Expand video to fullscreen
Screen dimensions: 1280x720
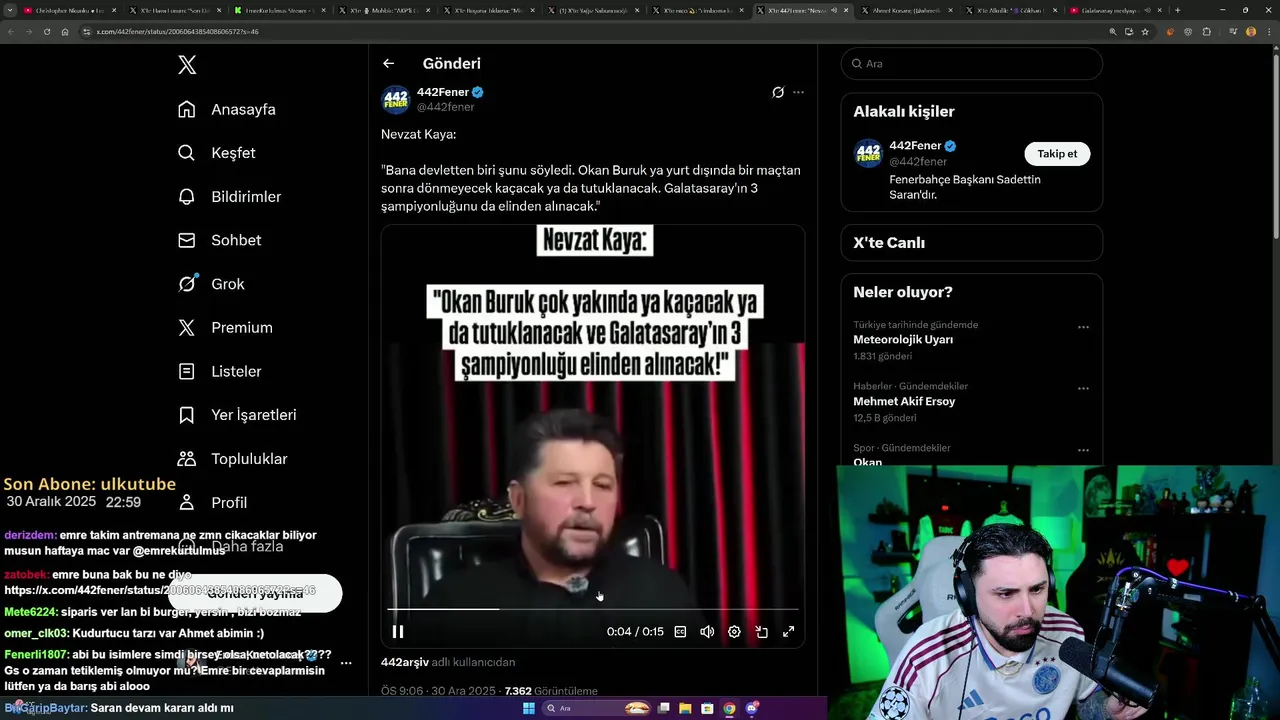click(788, 631)
